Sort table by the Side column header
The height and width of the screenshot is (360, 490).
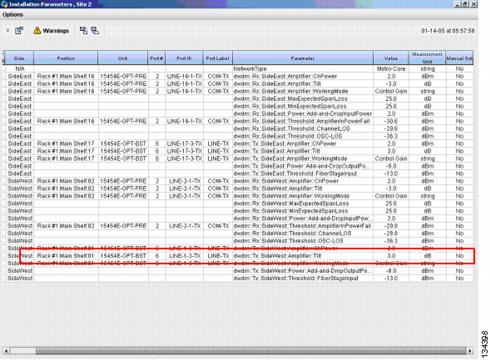pyautogui.click(x=19, y=58)
